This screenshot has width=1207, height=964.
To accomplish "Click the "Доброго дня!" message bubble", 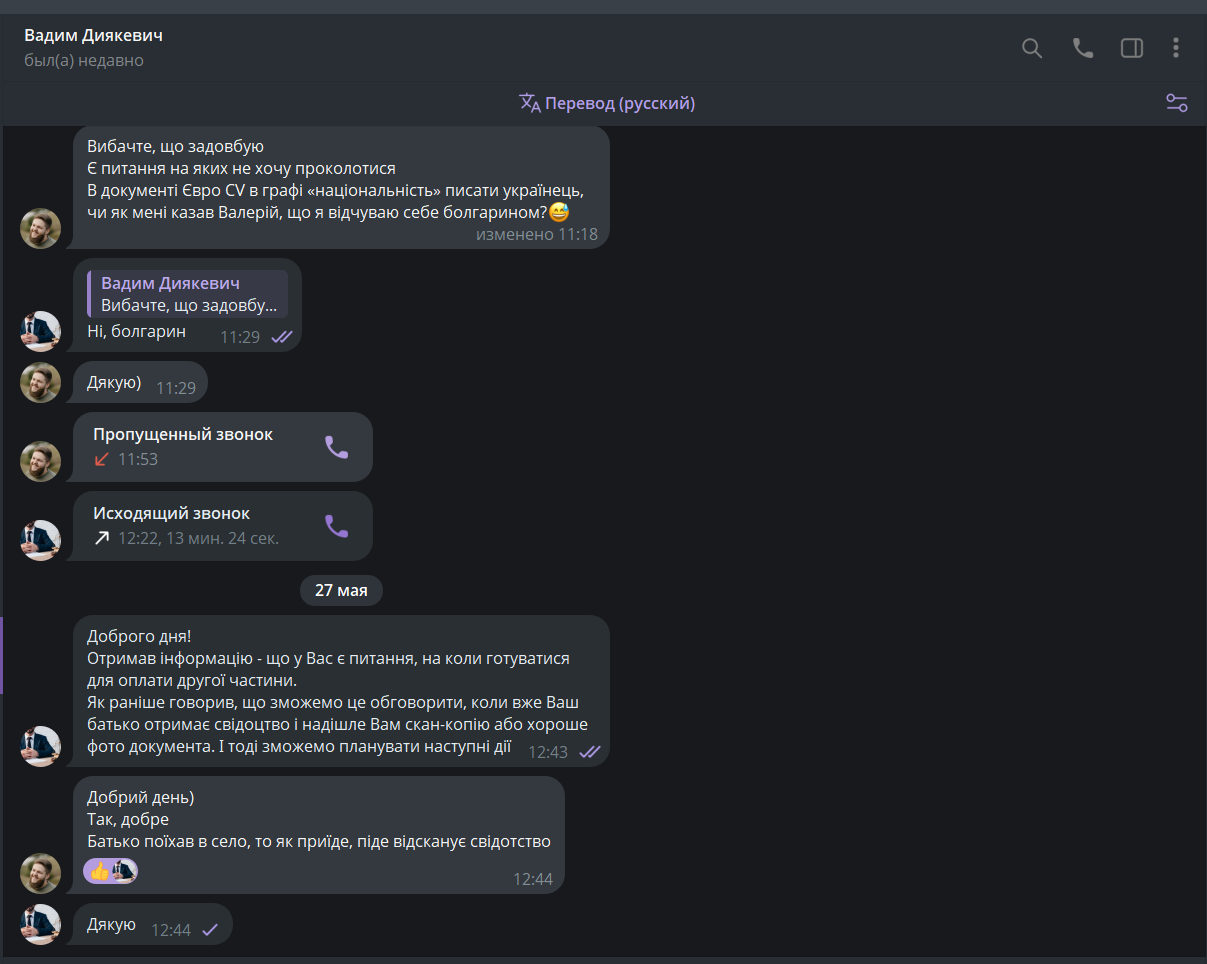I will click(x=340, y=691).
